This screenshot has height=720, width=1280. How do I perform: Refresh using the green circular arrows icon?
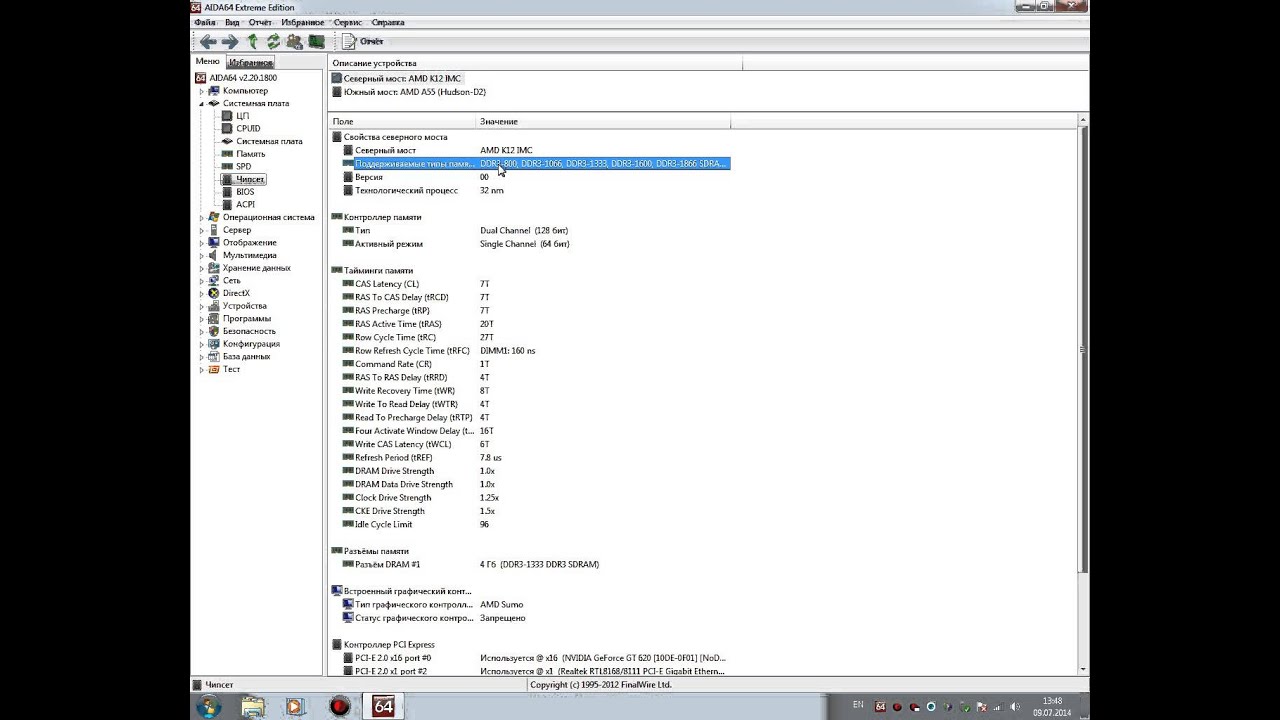tap(273, 41)
